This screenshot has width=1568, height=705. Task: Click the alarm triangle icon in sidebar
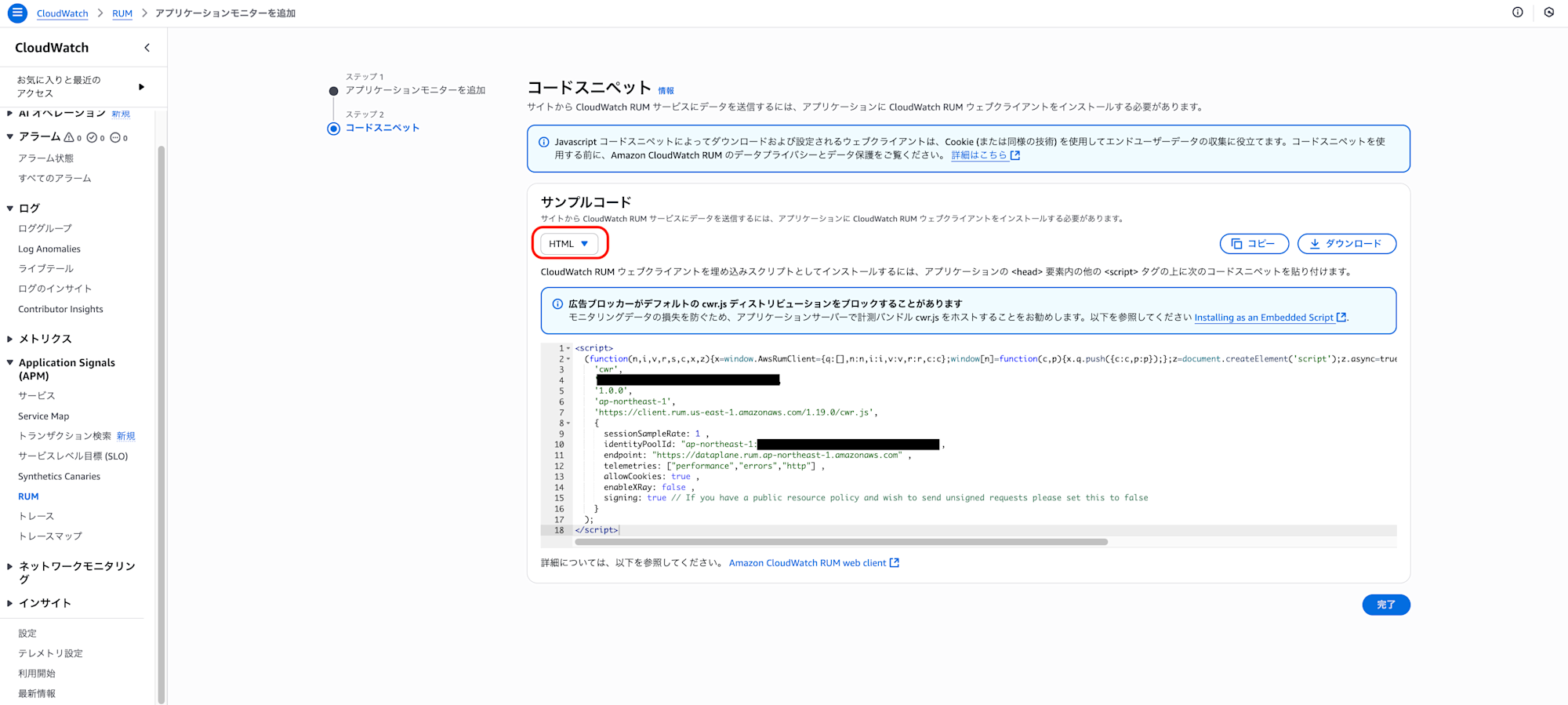pyautogui.click(x=69, y=137)
